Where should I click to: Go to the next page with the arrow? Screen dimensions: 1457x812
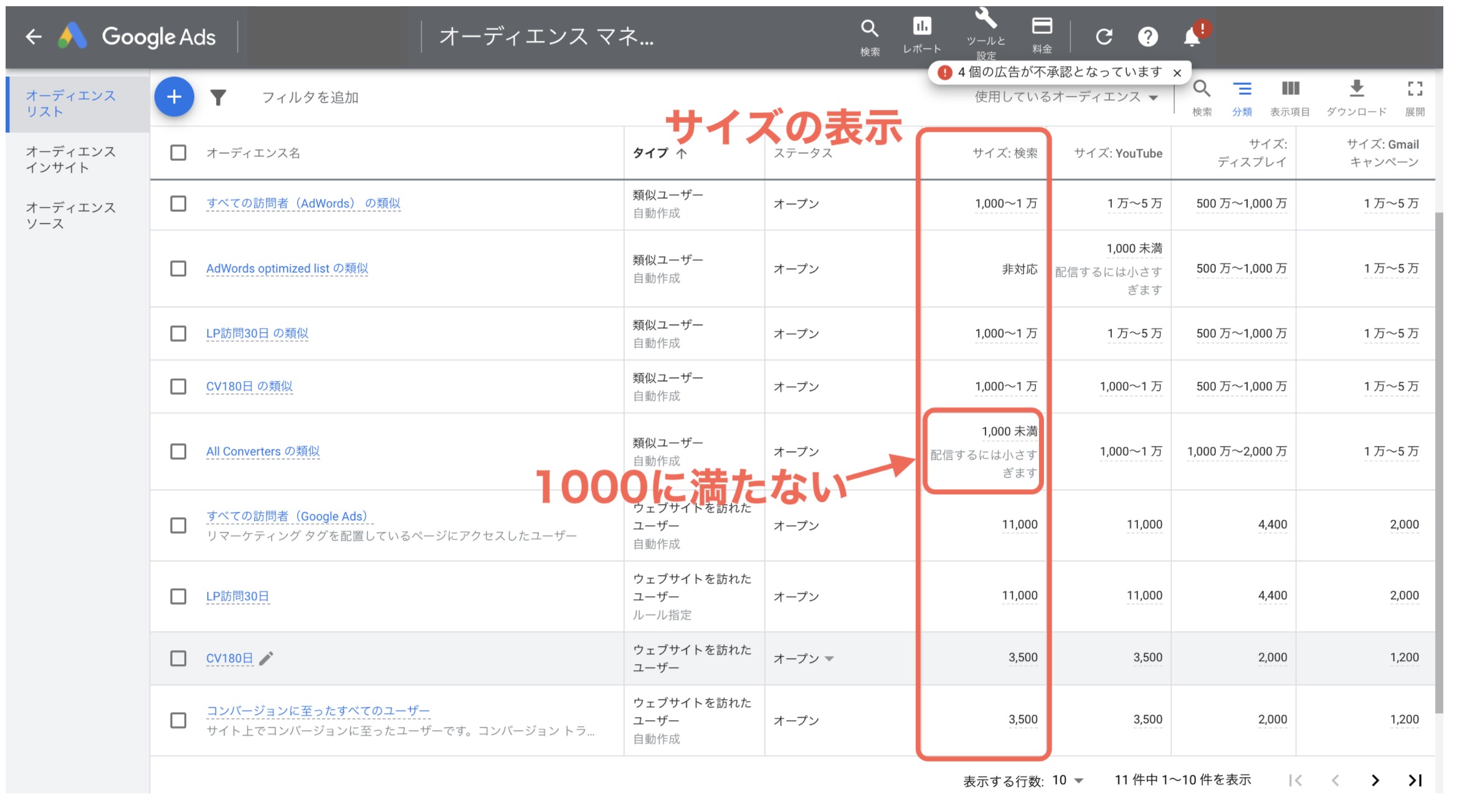[x=1374, y=780]
